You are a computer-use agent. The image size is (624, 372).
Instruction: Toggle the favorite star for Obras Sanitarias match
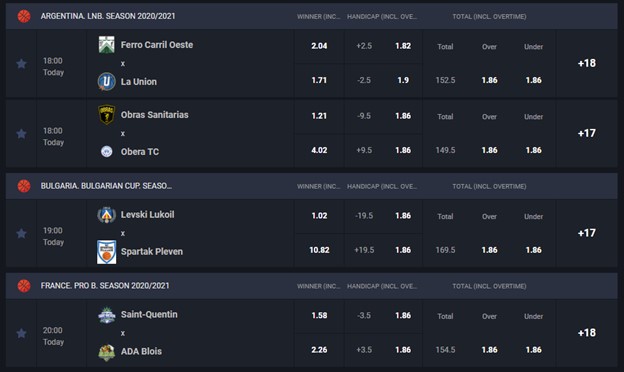21,134
